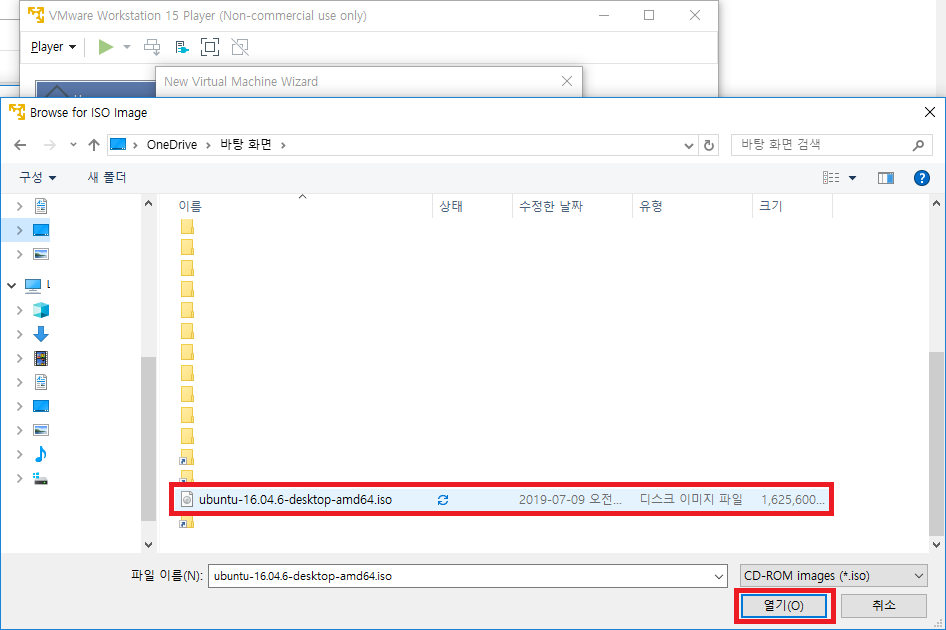Image resolution: width=946 pixels, height=630 pixels.
Task: Click the navigation tree scroll up arrow
Action: (148, 204)
